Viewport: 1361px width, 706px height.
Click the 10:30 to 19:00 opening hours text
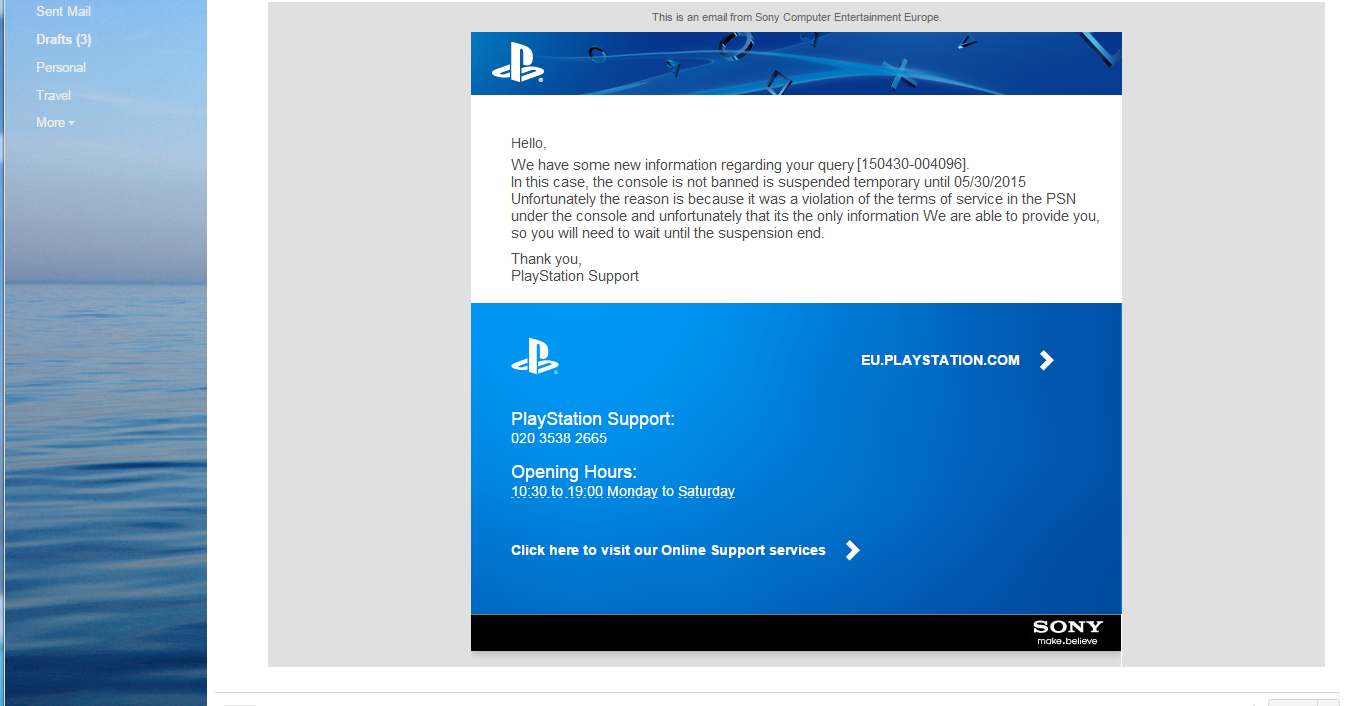click(x=557, y=491)
